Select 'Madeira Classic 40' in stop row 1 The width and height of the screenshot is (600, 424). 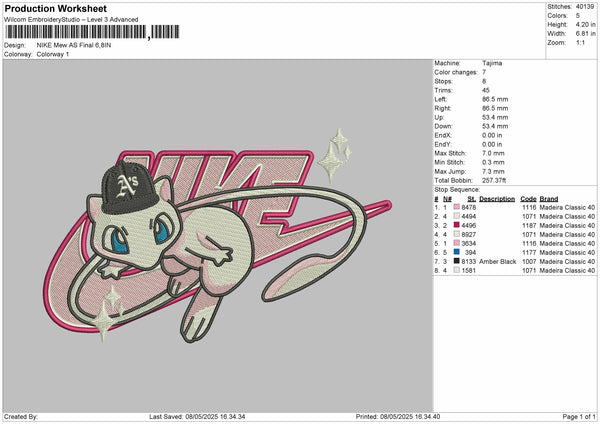(x=567, y=207)
